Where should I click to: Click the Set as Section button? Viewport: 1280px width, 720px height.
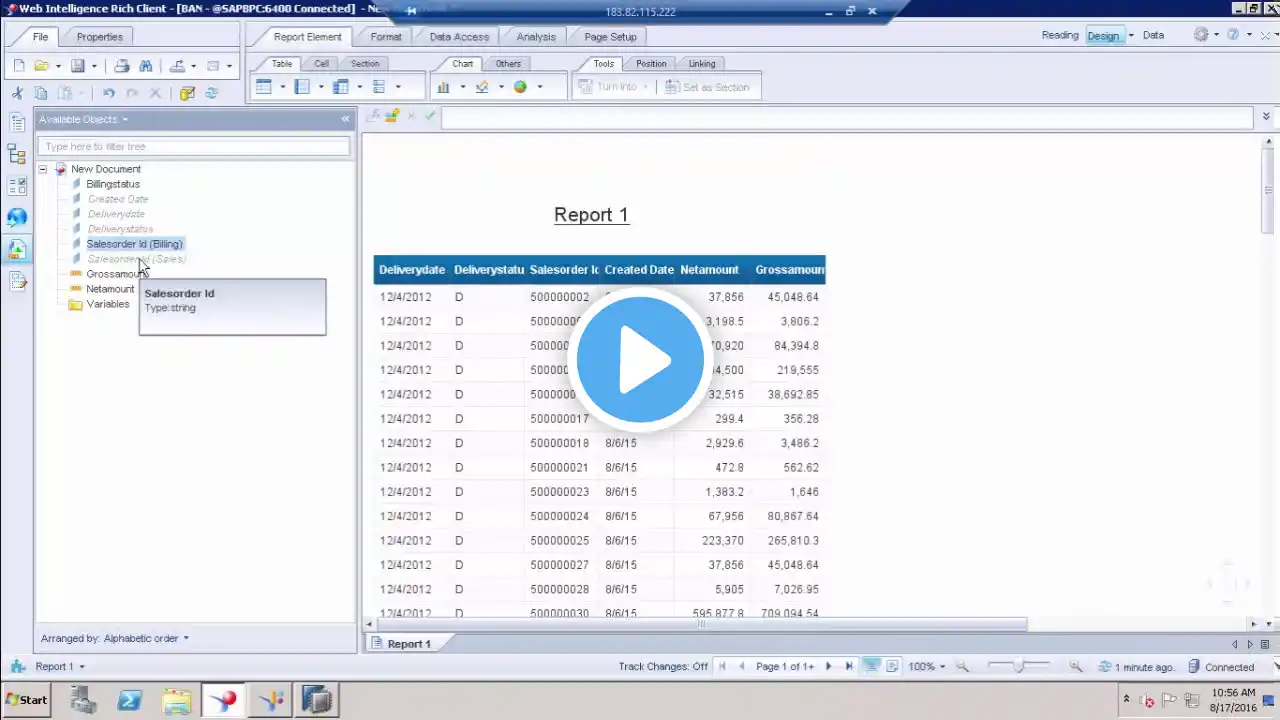coord(707,87)
